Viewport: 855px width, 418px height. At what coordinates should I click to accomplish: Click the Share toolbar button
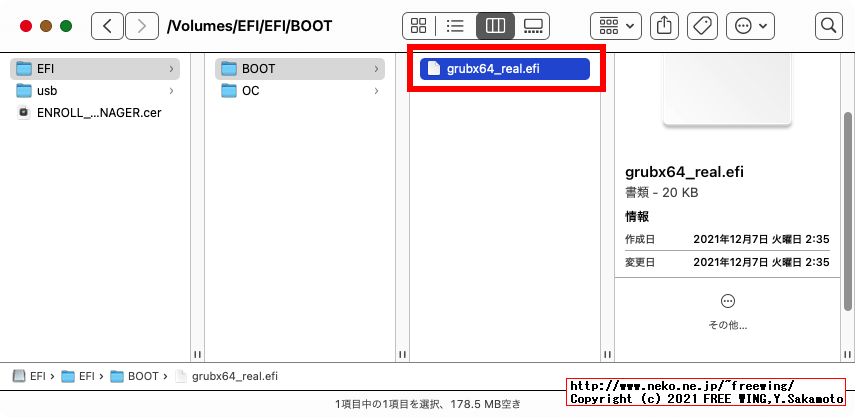point(664,26)
